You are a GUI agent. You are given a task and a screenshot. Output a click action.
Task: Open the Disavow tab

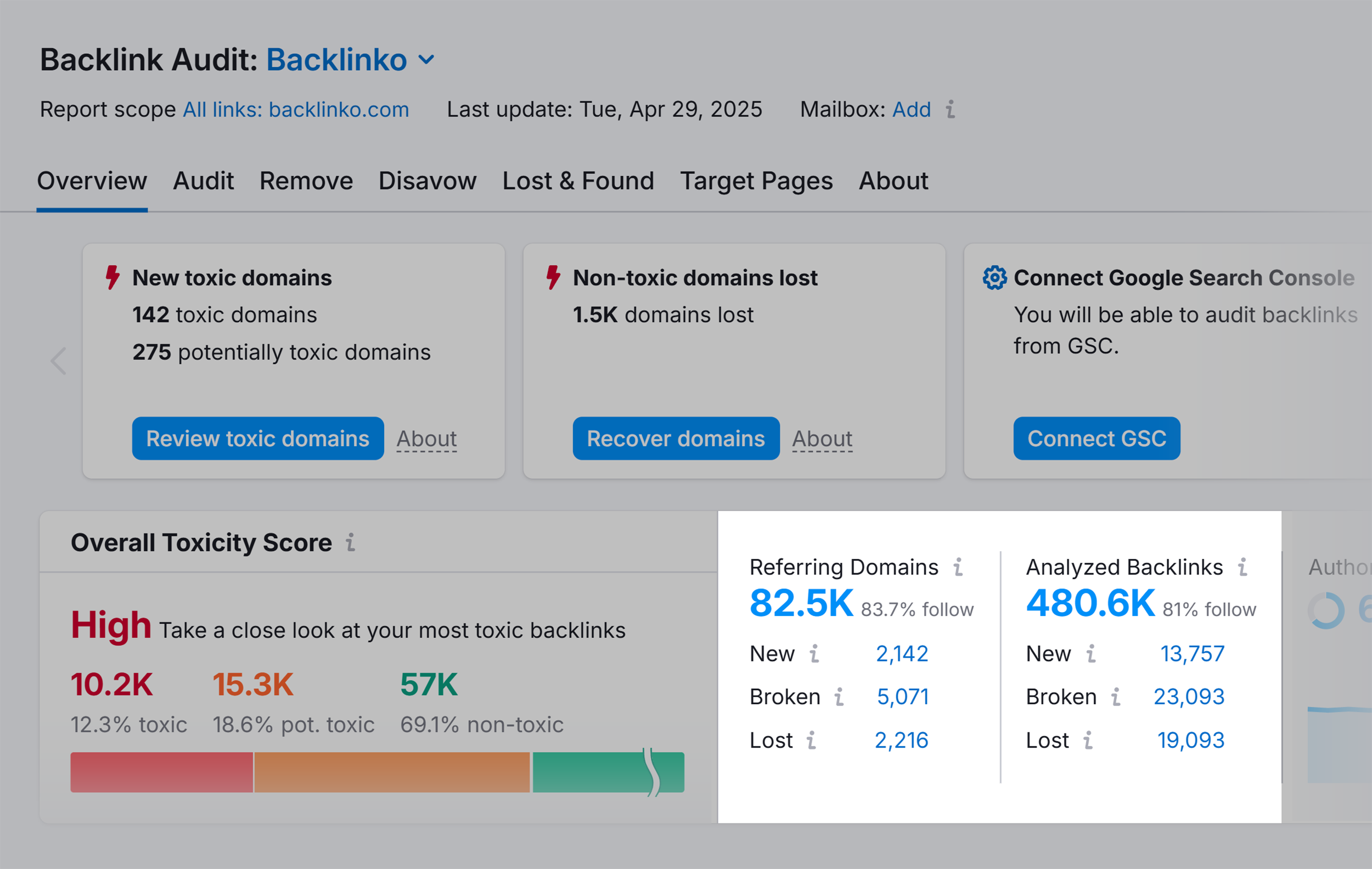point(428,181)
